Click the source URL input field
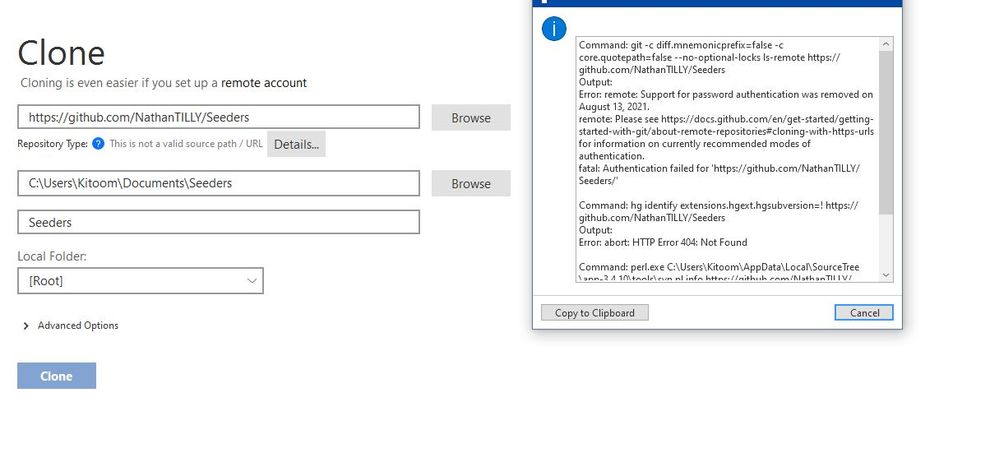Screen dimensions: 999x466 [x=219, y=117]
